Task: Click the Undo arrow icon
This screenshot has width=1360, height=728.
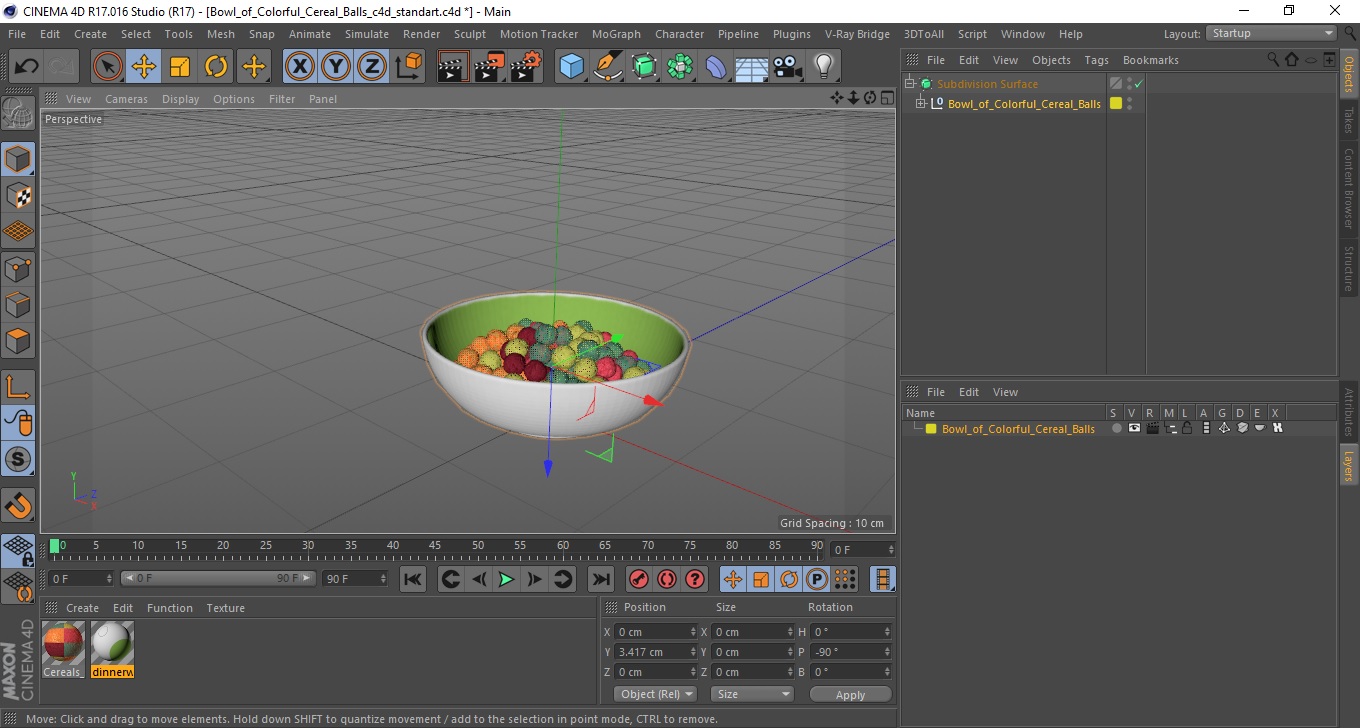Action: coord(27,67)
